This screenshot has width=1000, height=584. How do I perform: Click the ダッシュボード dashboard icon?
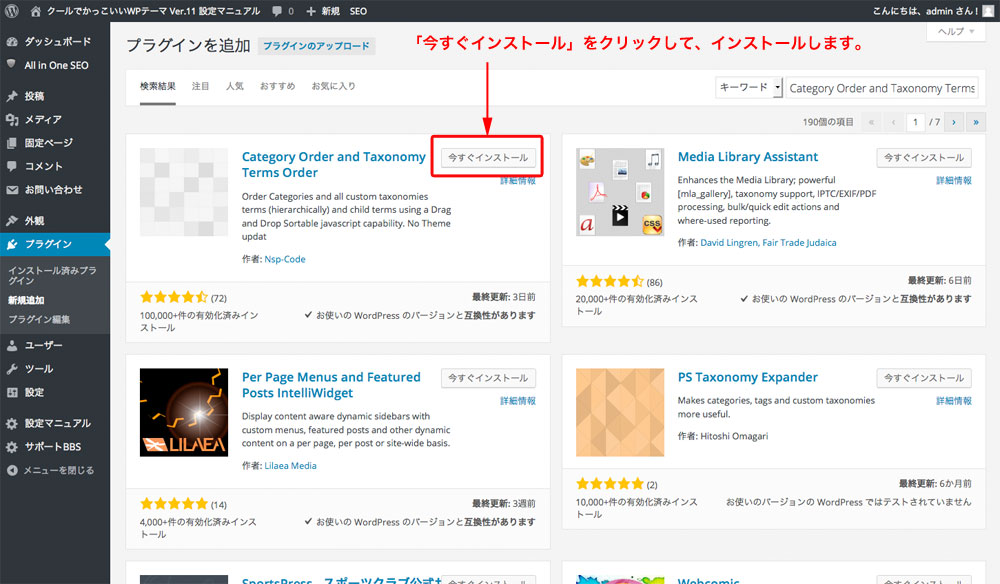11,41
